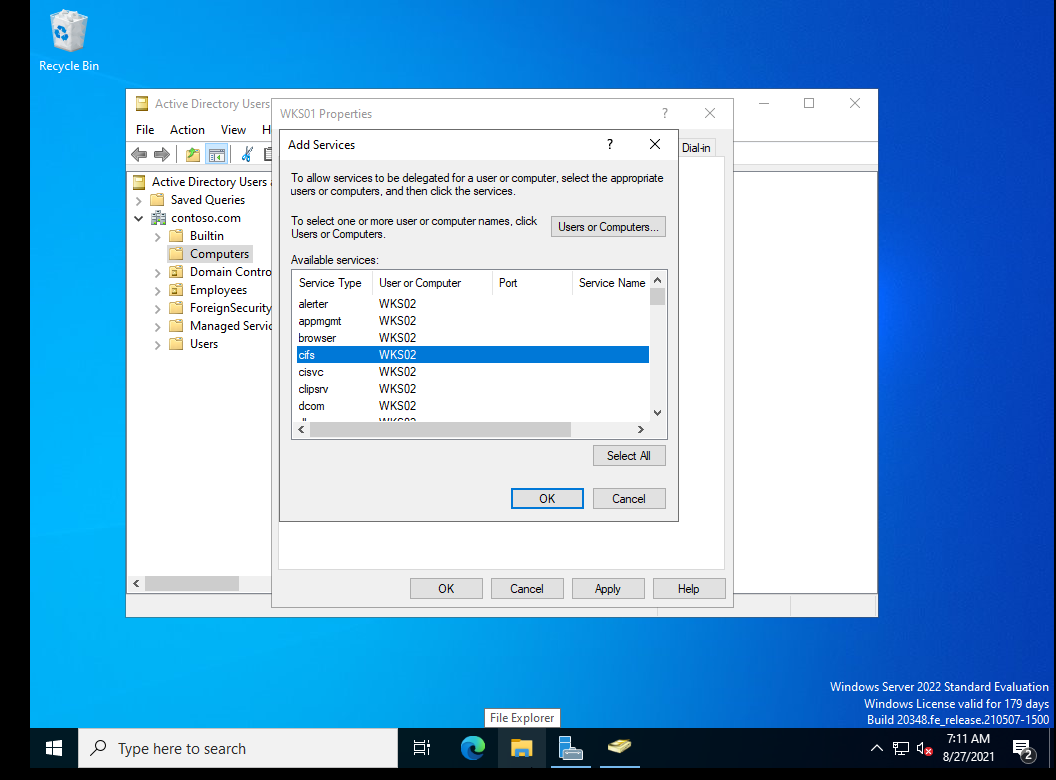Select Saved Queries in the console tree
The height and width of the screenshot is (780, 1056).
[x=207, y=200]
